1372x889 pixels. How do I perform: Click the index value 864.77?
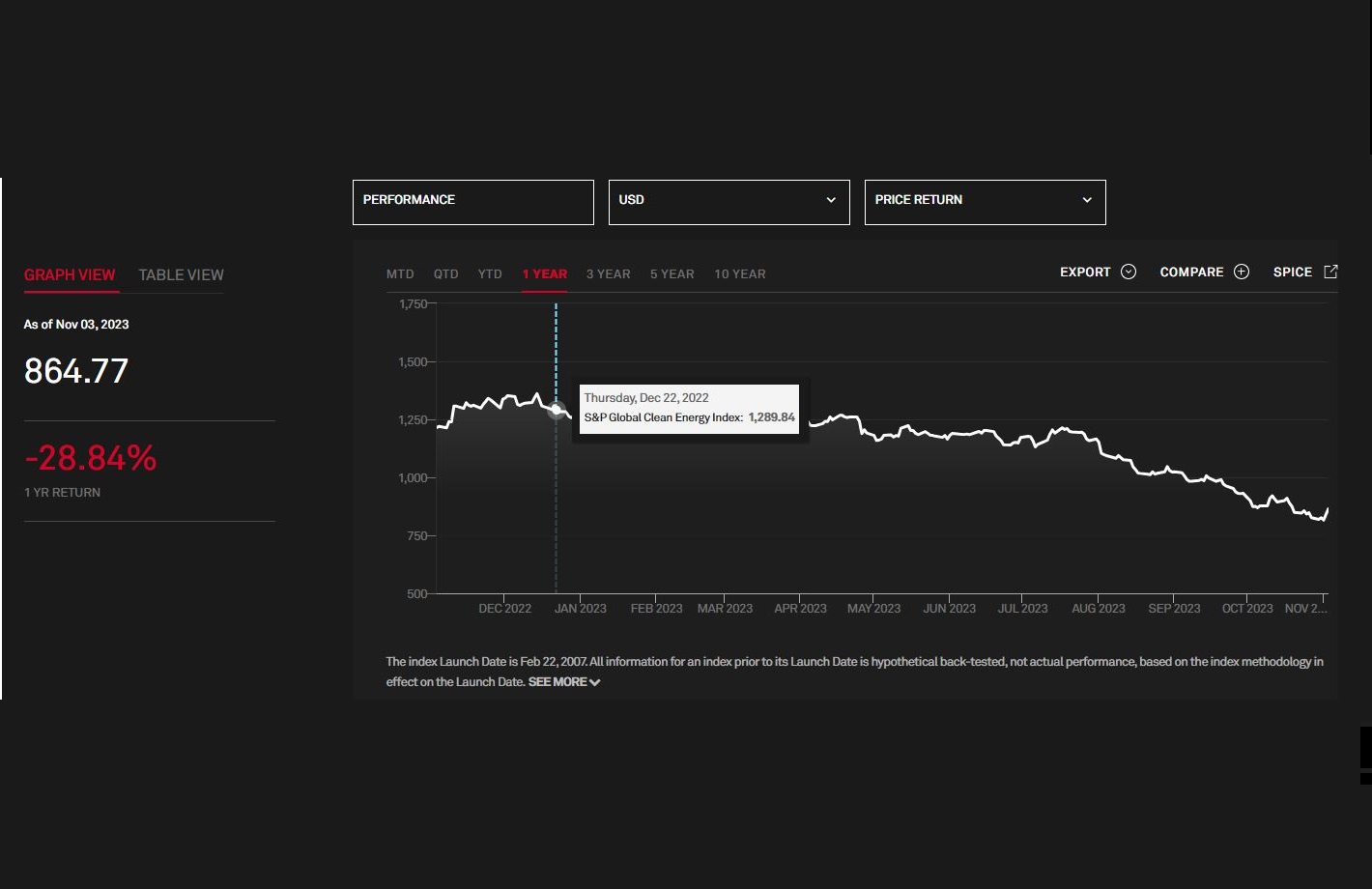coord(76,371)
